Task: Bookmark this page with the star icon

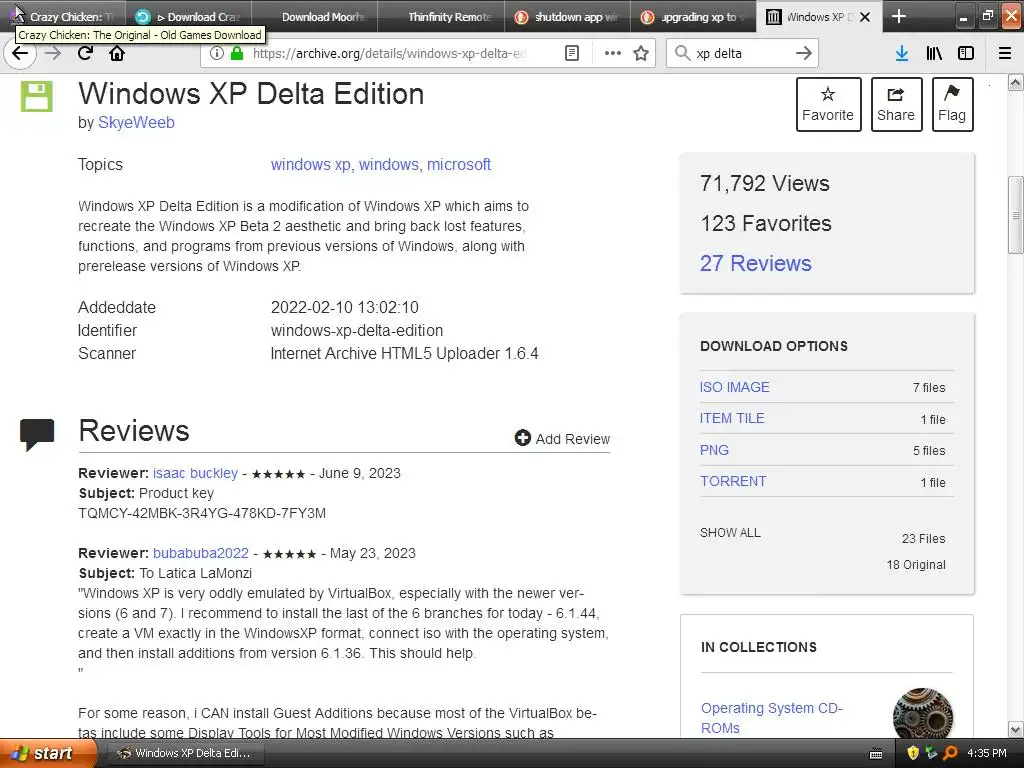Action: (641, 54)
